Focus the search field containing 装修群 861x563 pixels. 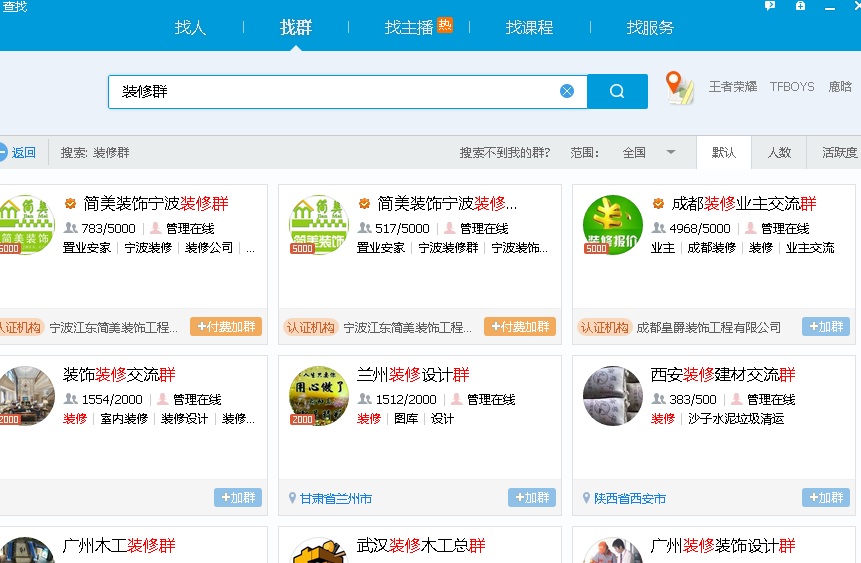(330, 91)
